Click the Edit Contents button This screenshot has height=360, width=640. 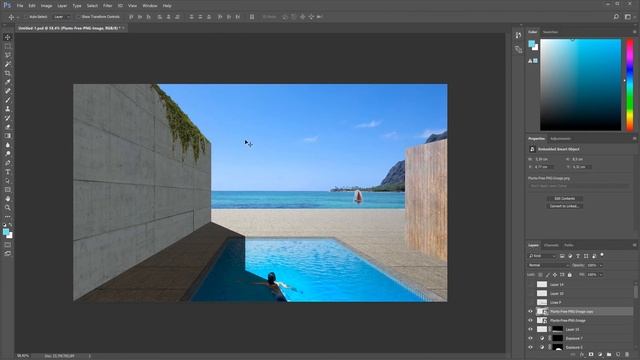click(x=564, y=198)
